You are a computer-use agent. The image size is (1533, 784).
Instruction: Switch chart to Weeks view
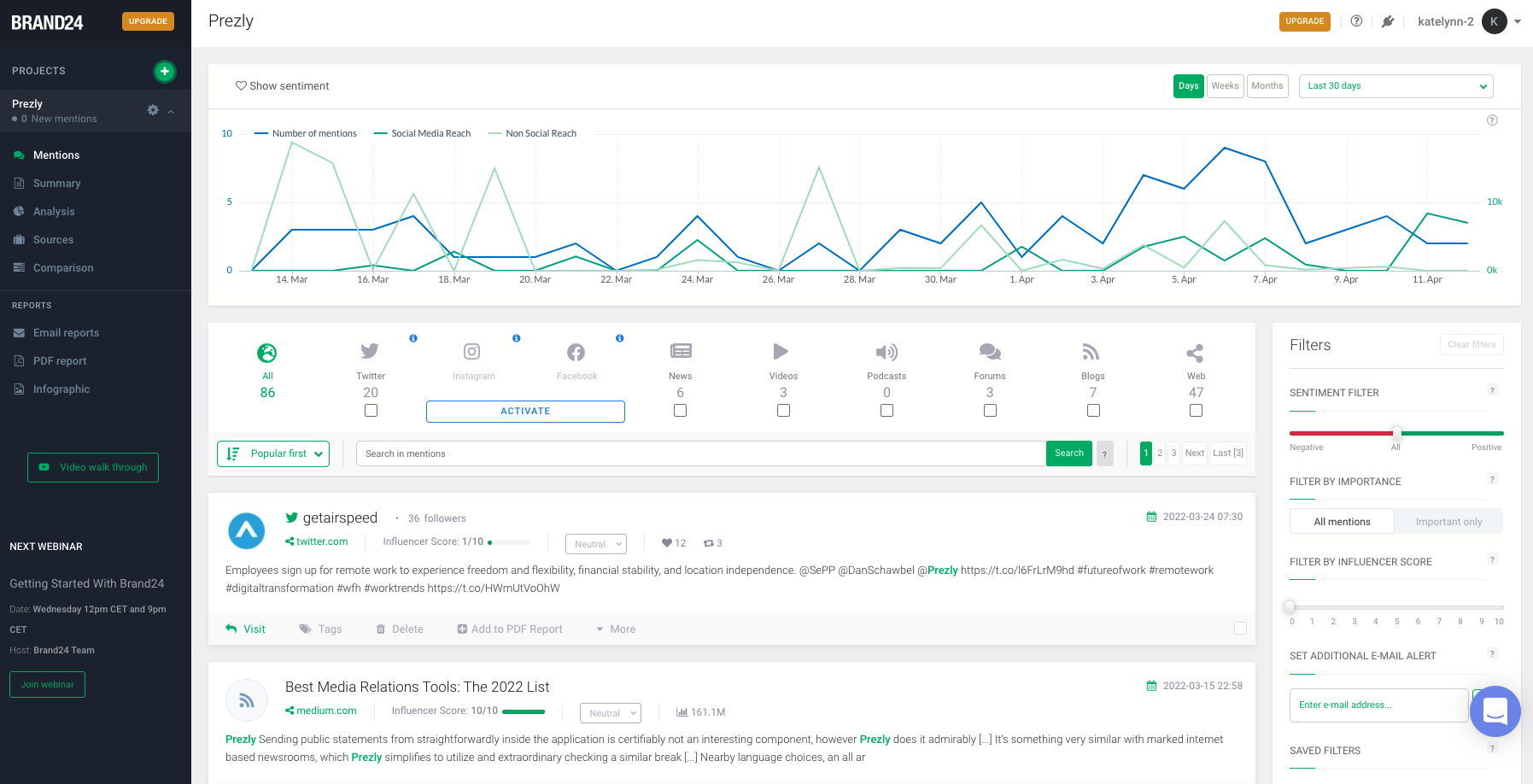[1225, 85]
